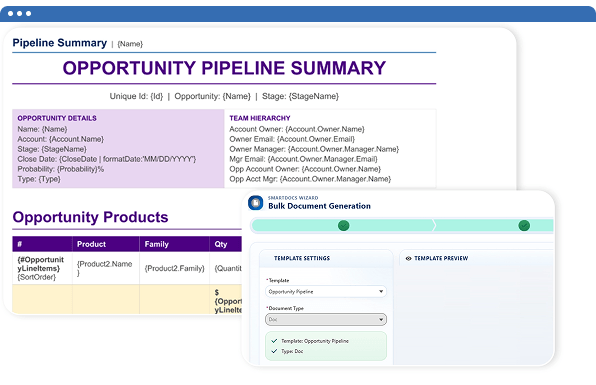Click the second completed step checkmark

524,225
